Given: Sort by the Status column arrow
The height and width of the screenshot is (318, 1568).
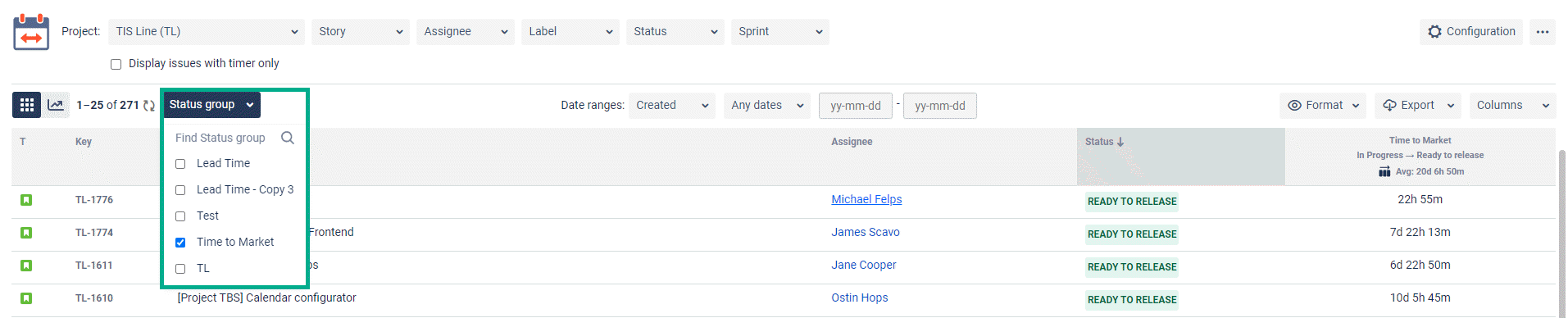Looking at the screenshot, I should [x=1120, y=142].
